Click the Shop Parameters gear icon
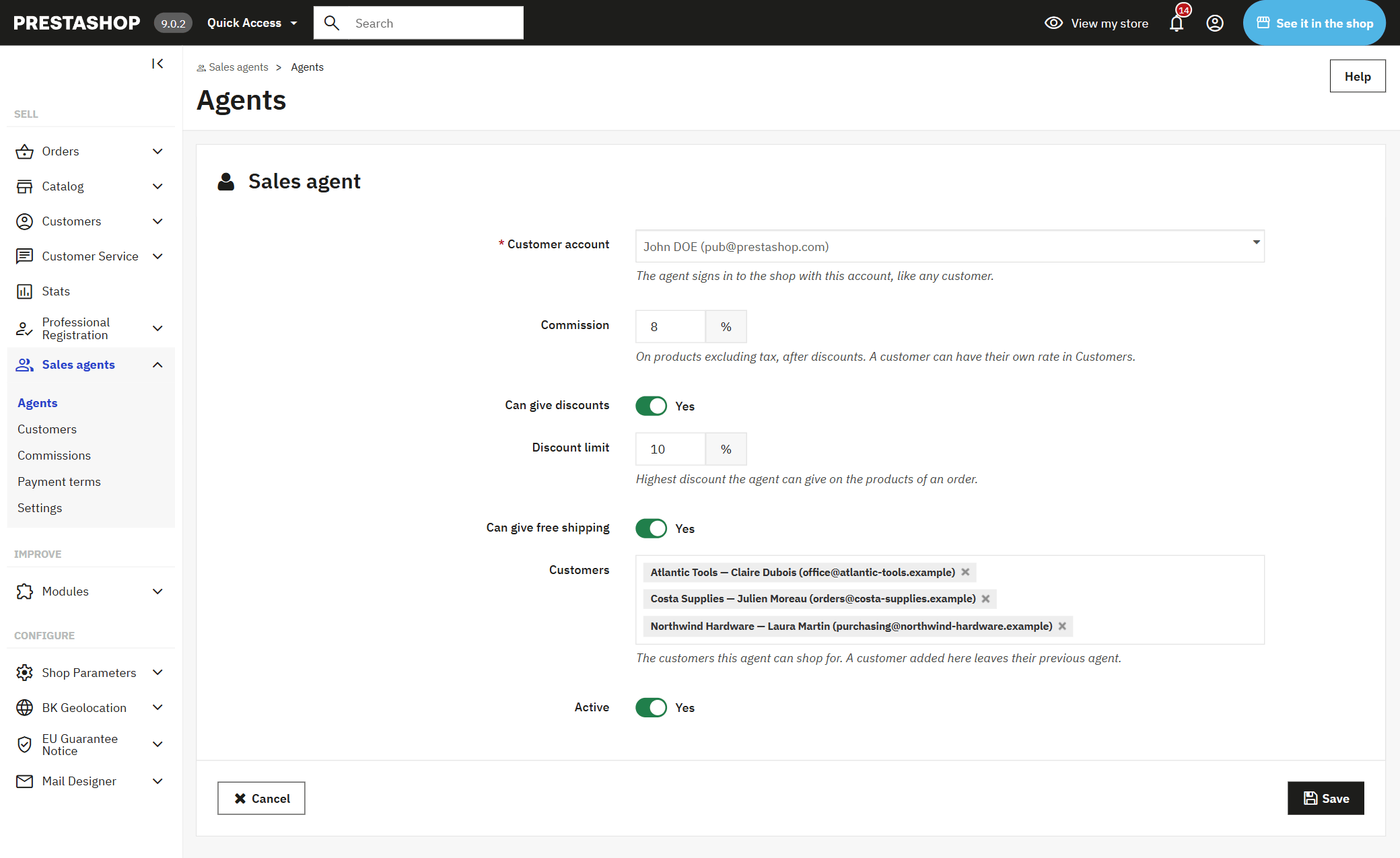The image size is (1400, 858). tap(24, 673)
